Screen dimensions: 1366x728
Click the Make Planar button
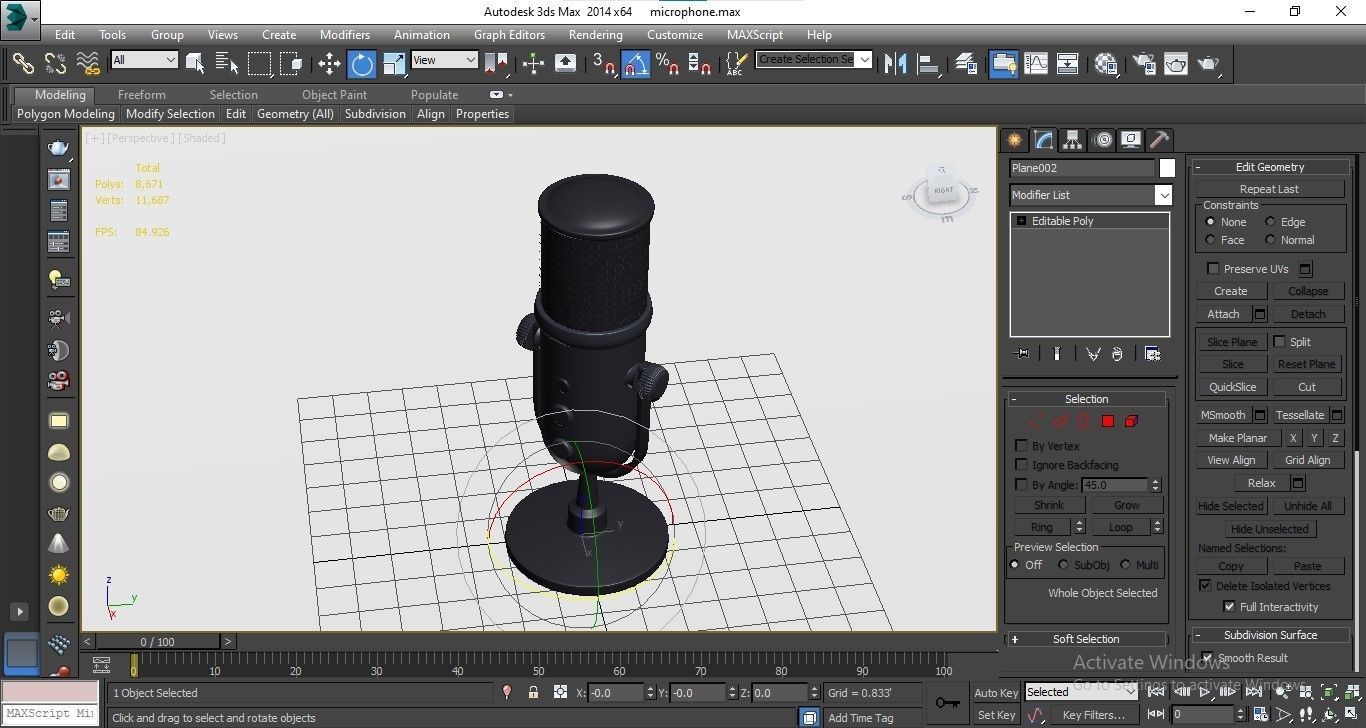[x=1238, y=438]
